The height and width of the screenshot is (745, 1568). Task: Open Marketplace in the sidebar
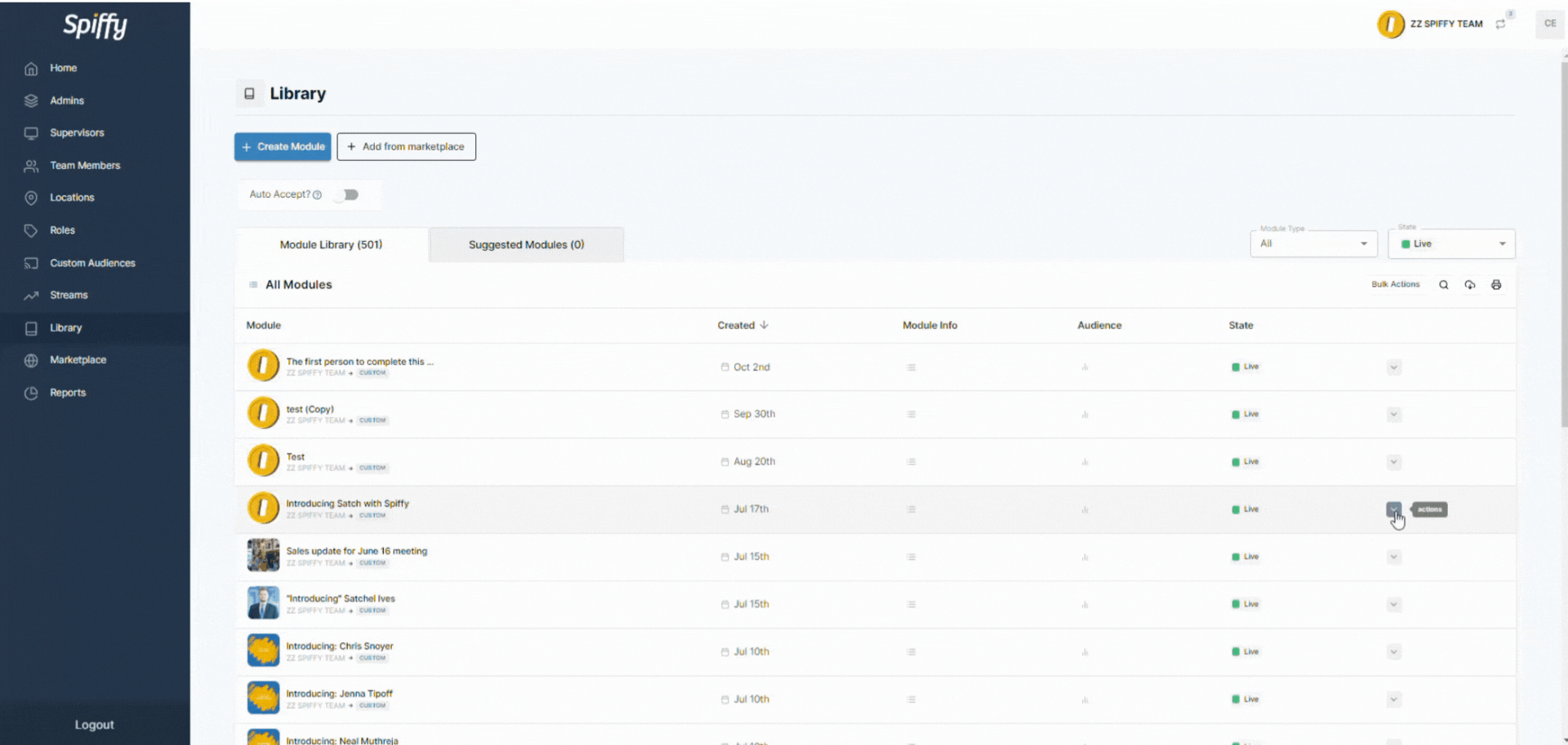[x=78, y=360]
